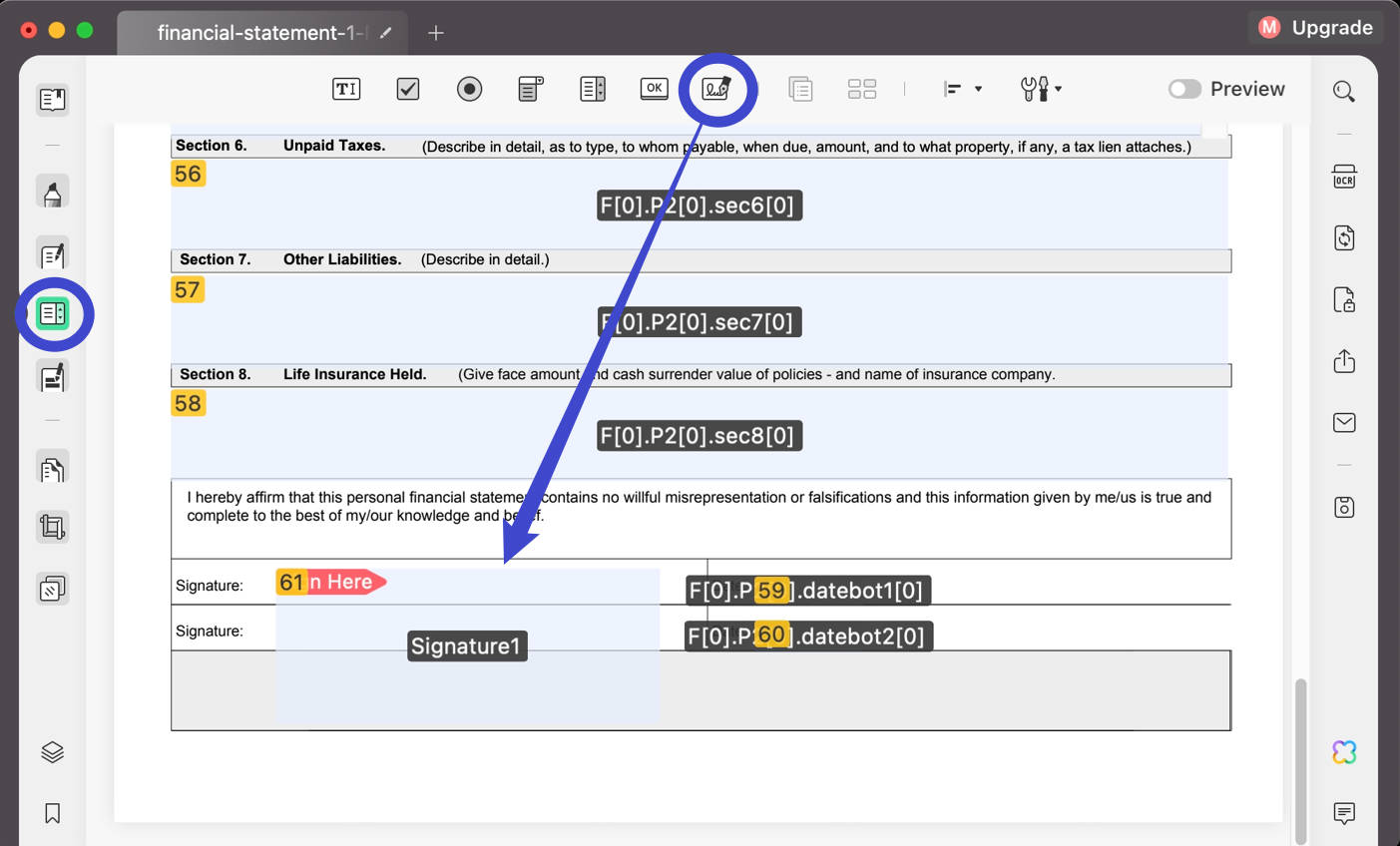Select the Push Button (OK) tool
The height and width of the screenshot is (846, 1400).
[654, 88]
